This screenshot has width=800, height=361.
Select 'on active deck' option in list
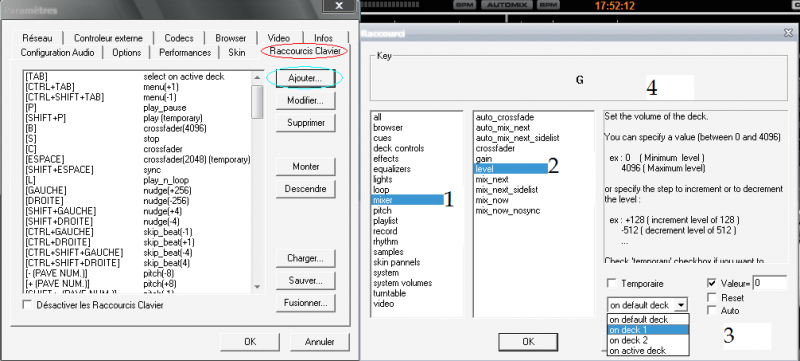click(x=648, y=350)
